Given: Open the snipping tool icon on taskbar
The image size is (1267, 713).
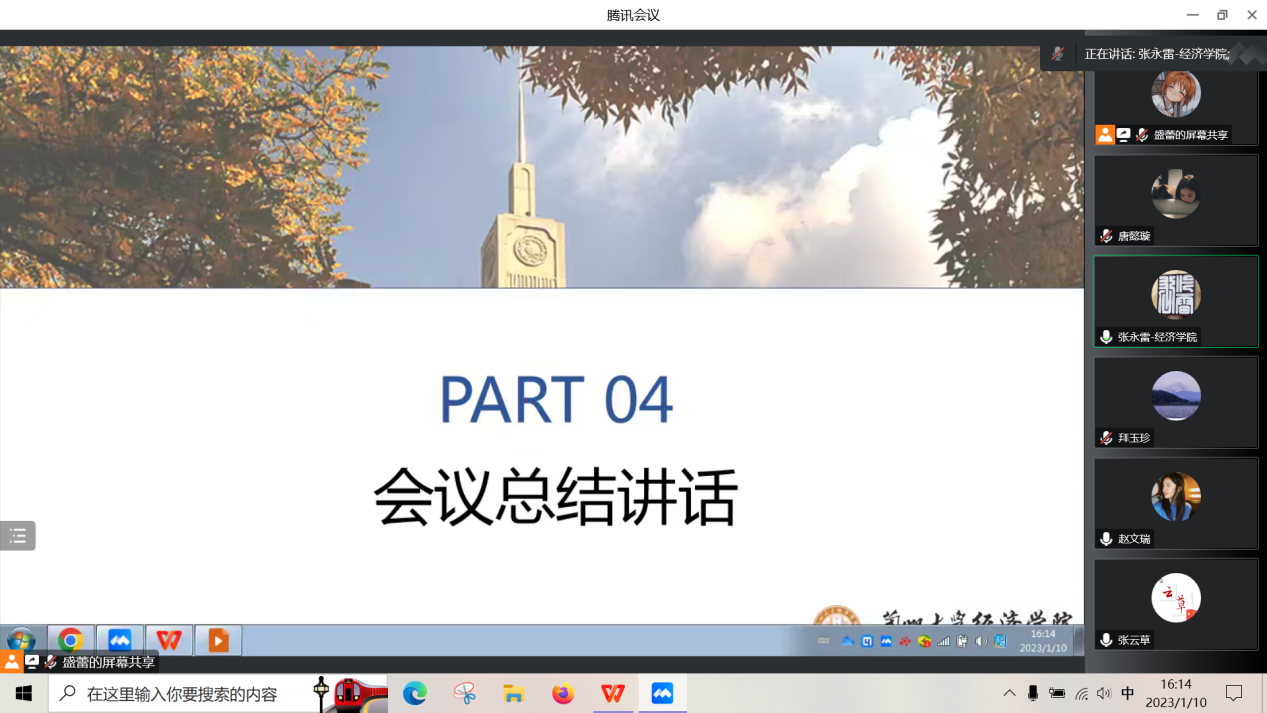Looking at the screenshot, I should (464, 693).
